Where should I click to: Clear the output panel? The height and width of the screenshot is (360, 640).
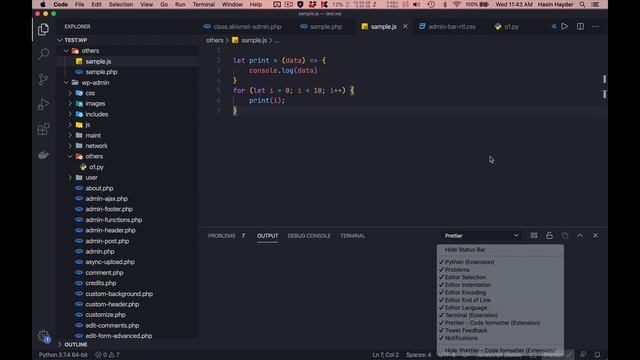pos(534,236)
